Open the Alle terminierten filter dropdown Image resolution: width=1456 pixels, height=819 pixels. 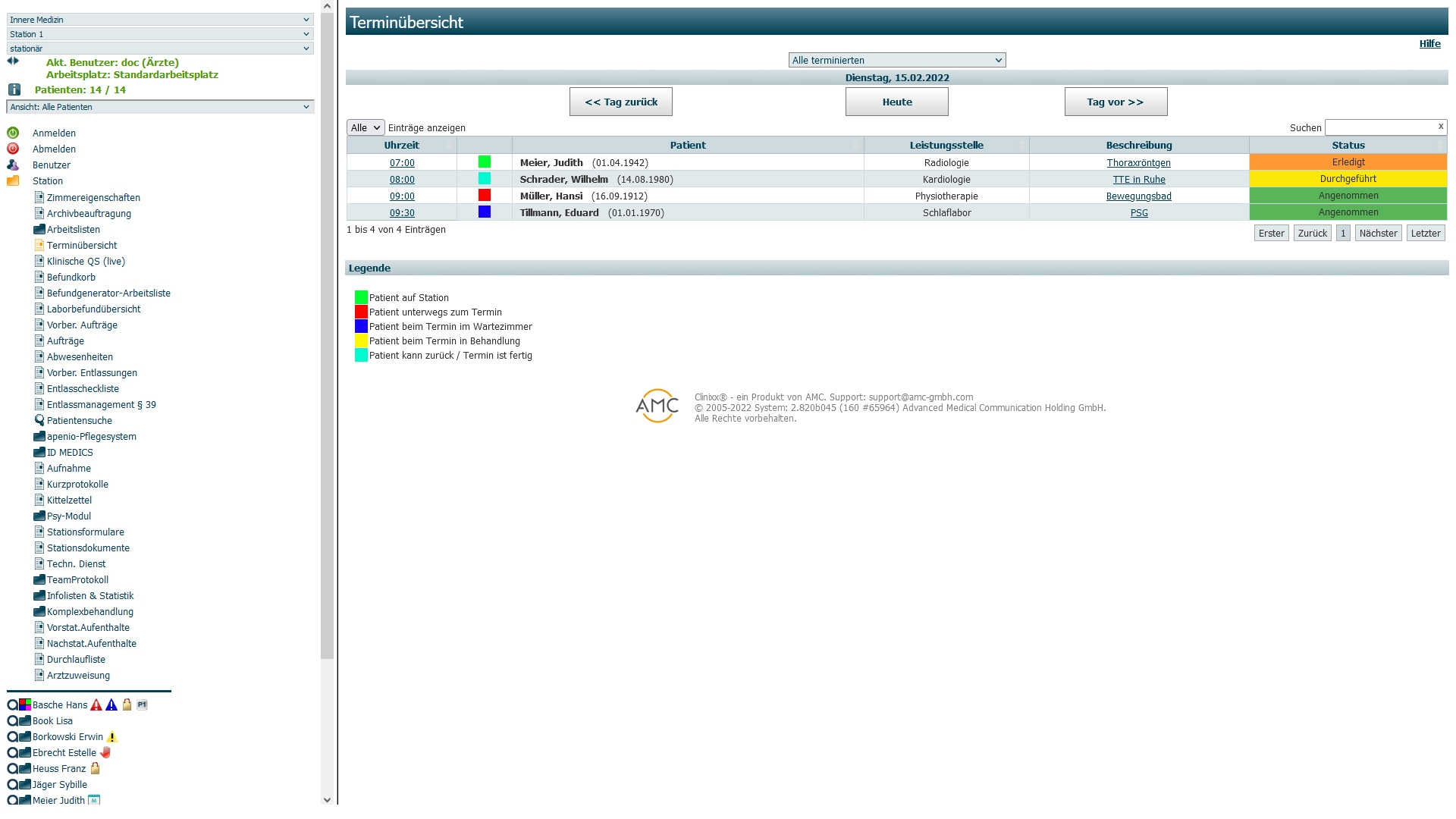pos(896,61)
